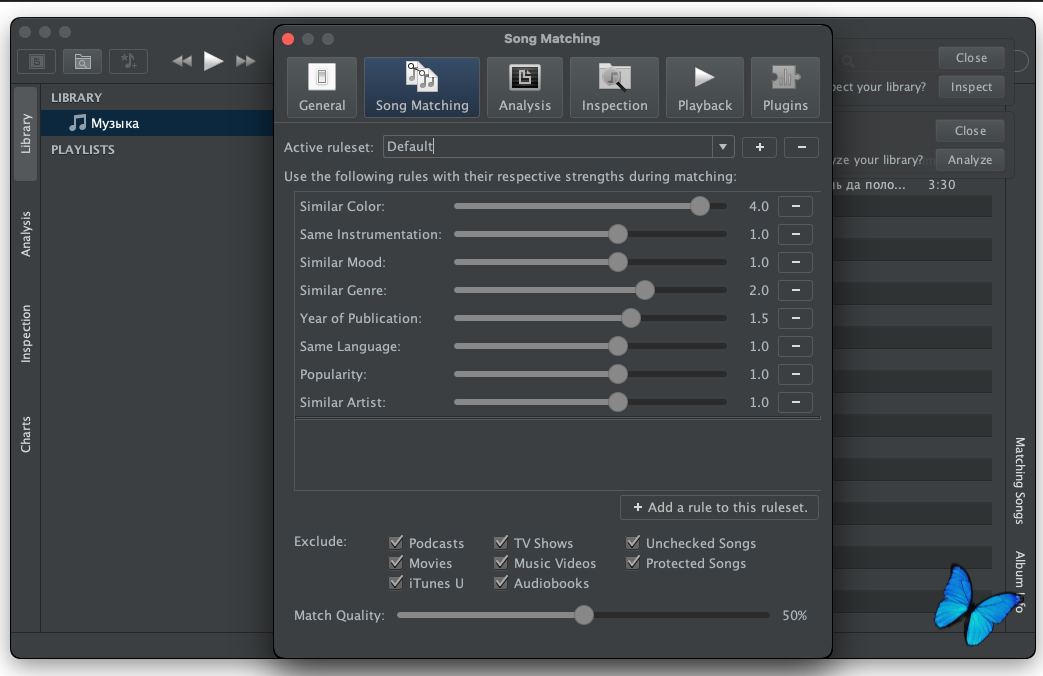Viewport: 1043px width, 676px height.
Task: Skip to the next track
Action: point(245,61)
